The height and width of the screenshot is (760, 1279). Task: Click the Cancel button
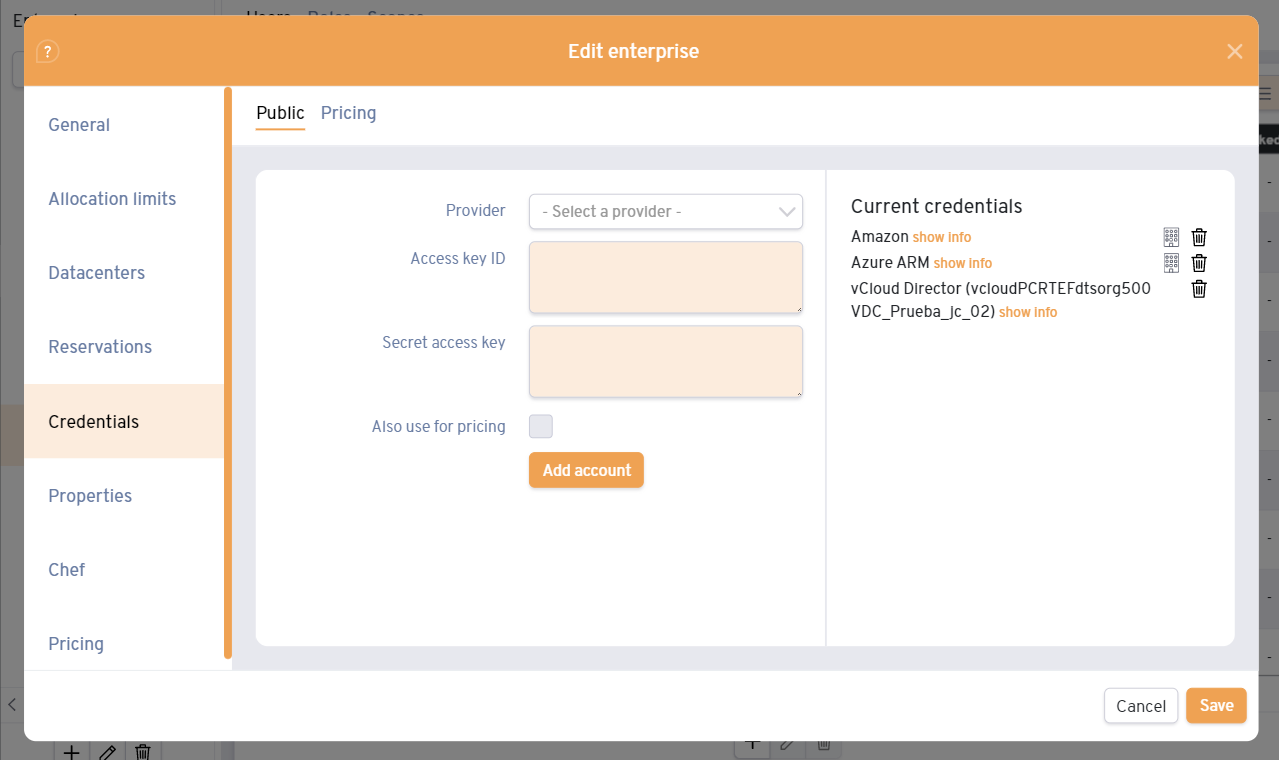tap(1141, 706)
